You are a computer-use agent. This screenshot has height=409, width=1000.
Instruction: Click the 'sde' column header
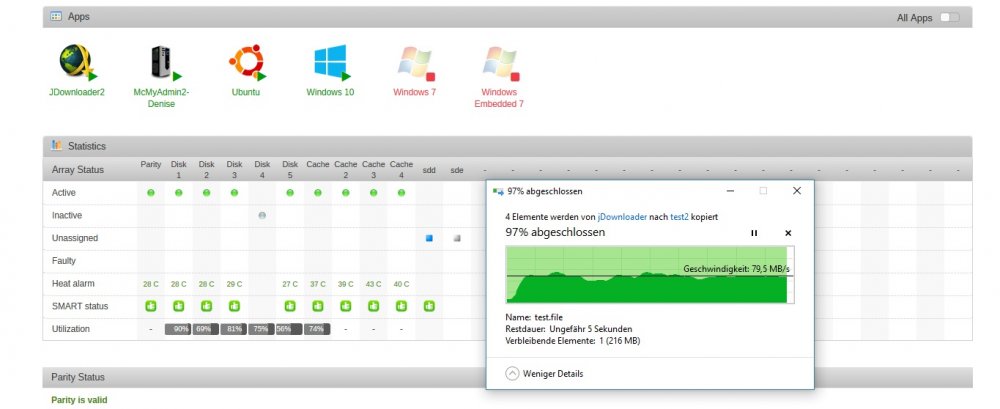pos(457,170)
